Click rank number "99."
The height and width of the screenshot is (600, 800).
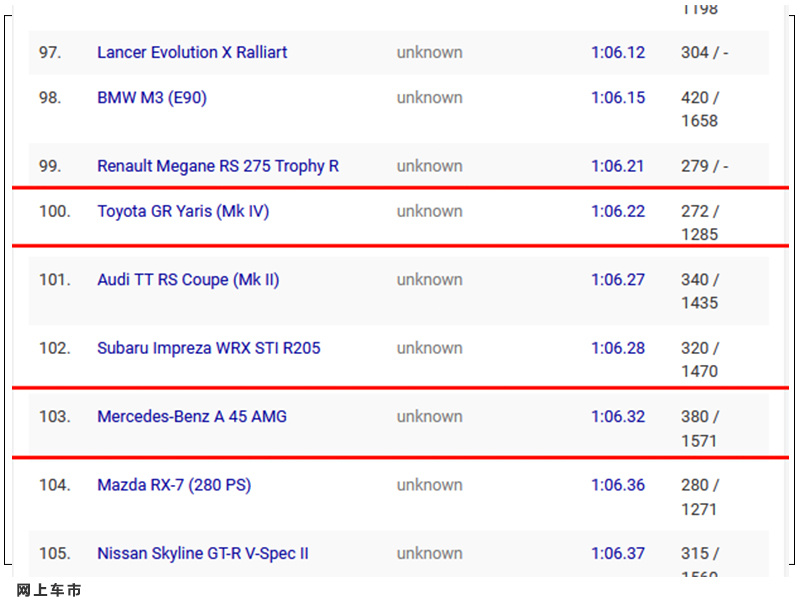coord(50,166)
